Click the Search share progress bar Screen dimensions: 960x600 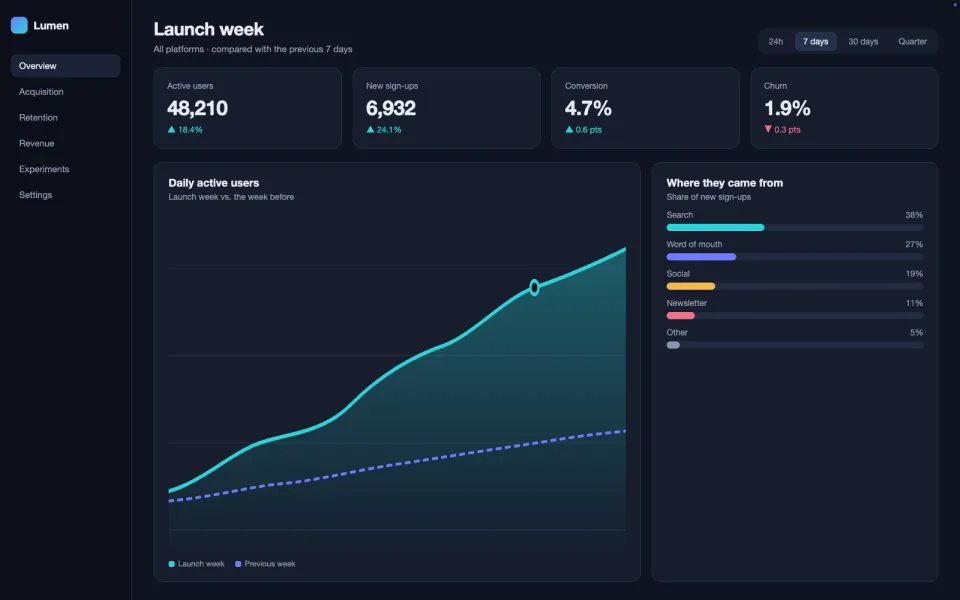[795, 227]
